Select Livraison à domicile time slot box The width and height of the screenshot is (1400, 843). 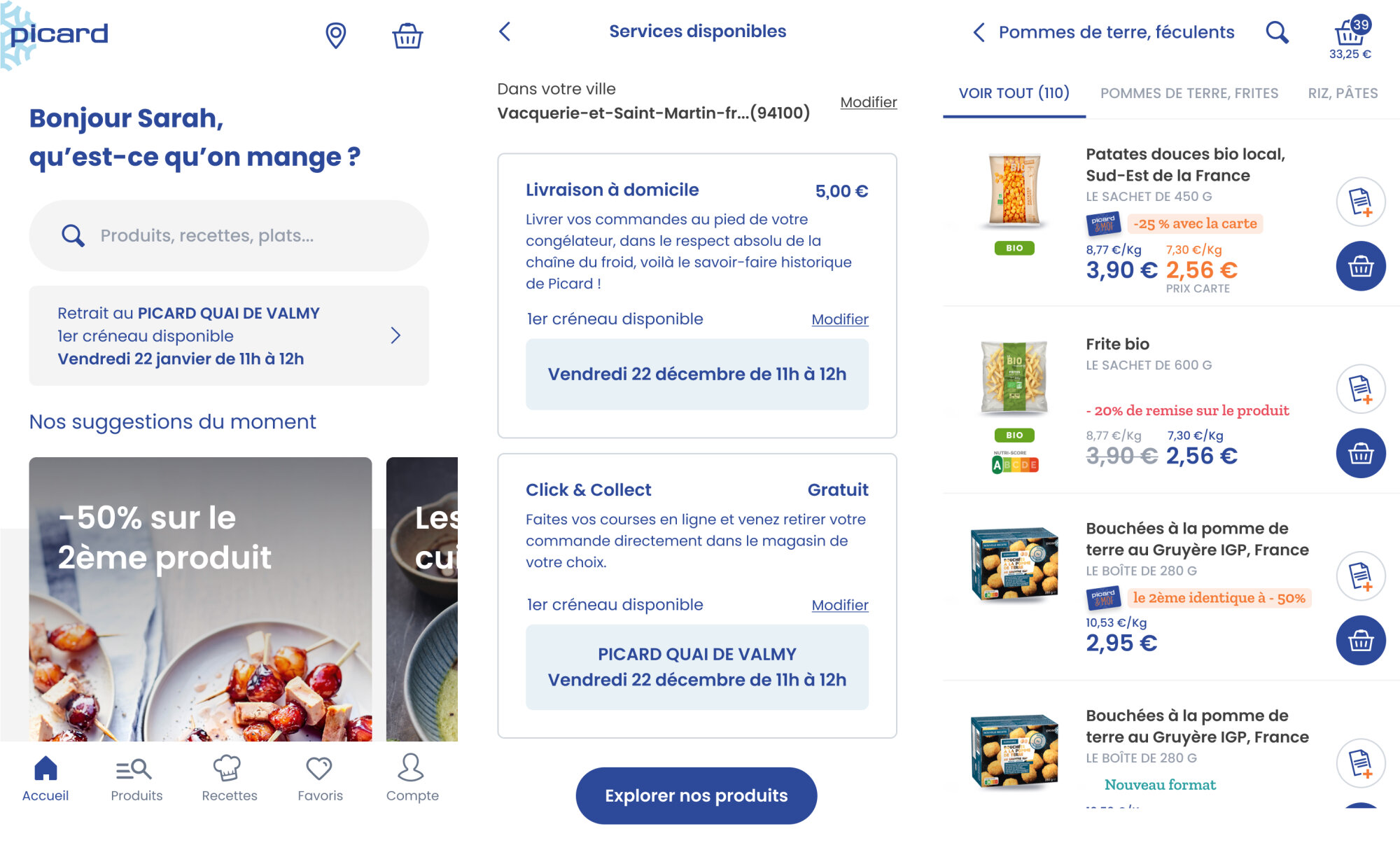[696, 375]
